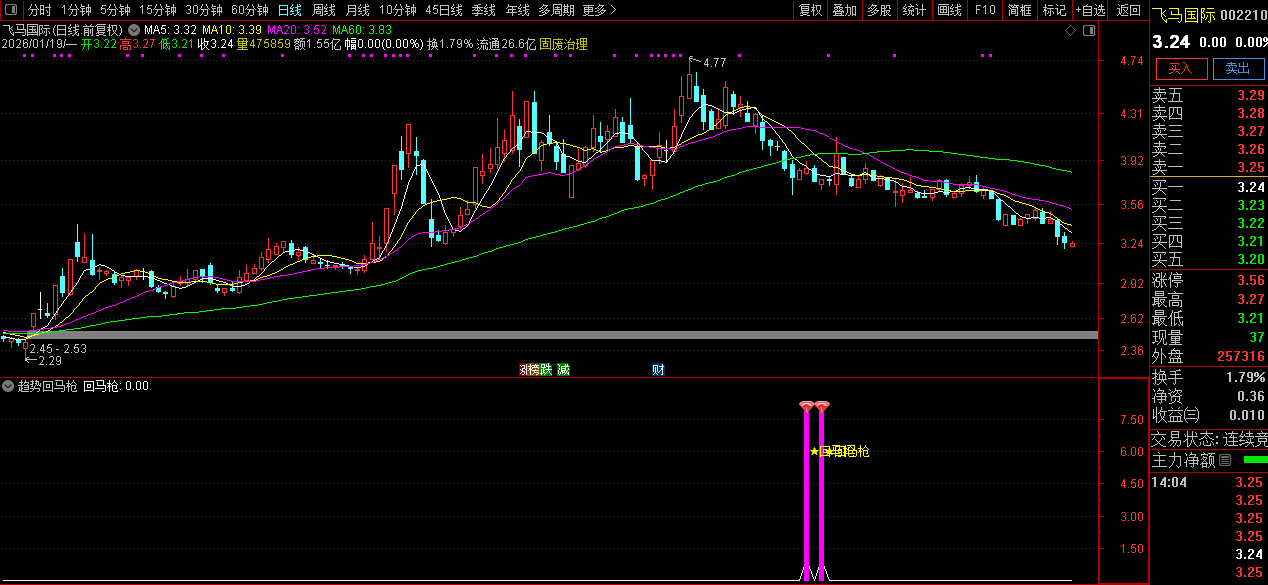1268x585 pixels.
Task: Click the green 减 marker on the time axis
Action: click(x=564, y=370)
